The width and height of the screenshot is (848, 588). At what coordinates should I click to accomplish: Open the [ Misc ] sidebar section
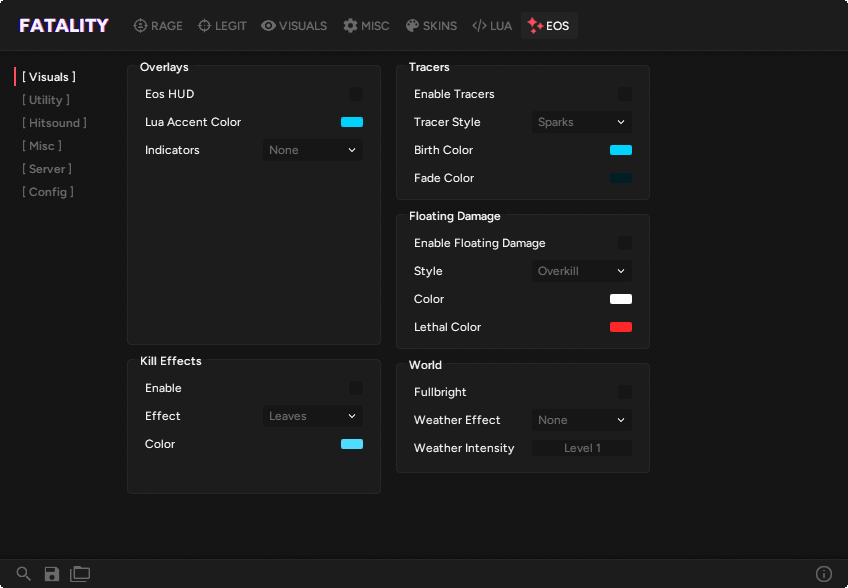(x=42, y=146)
